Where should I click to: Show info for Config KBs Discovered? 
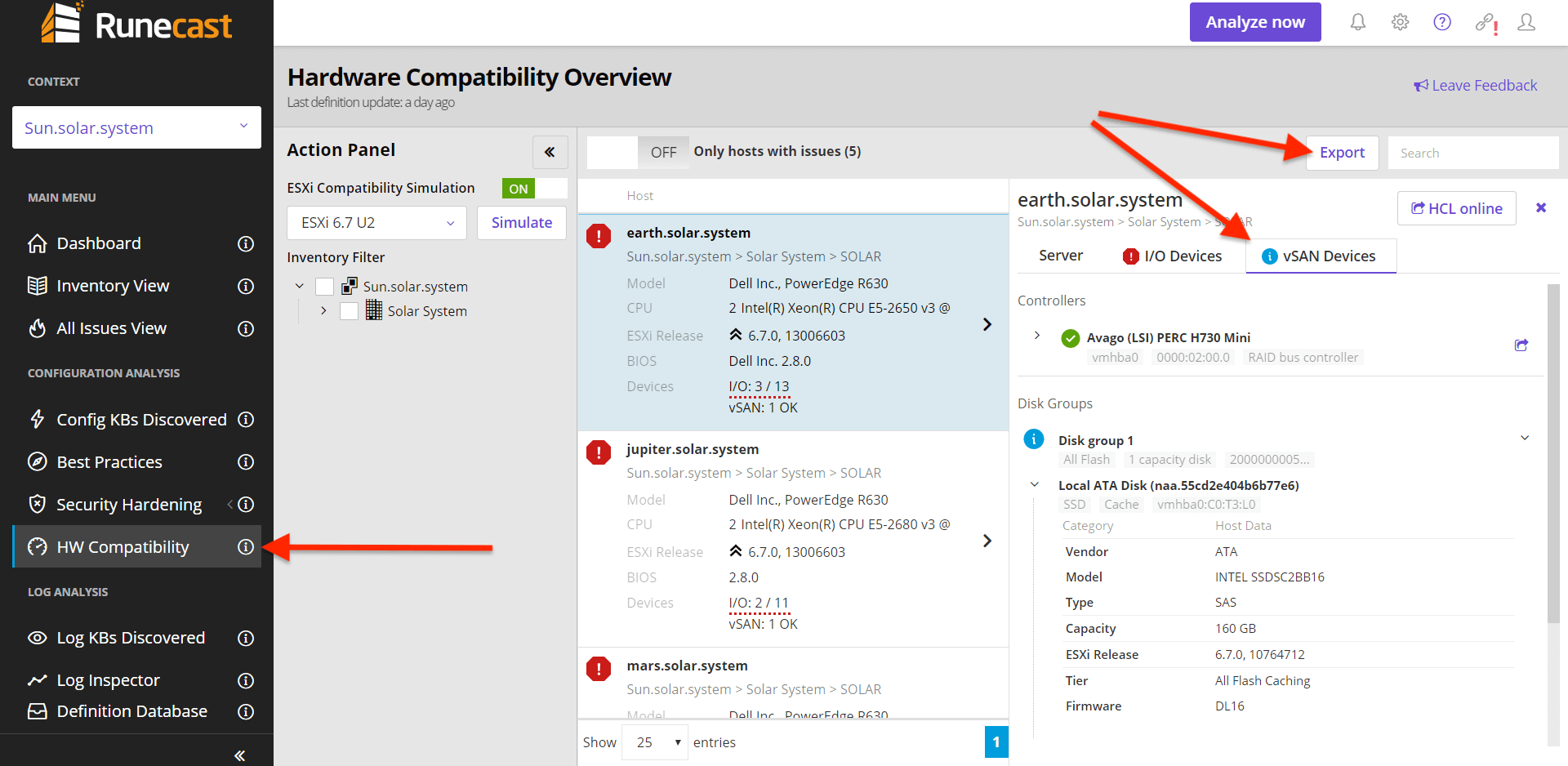pyautogui.click(x=246, y=420)
